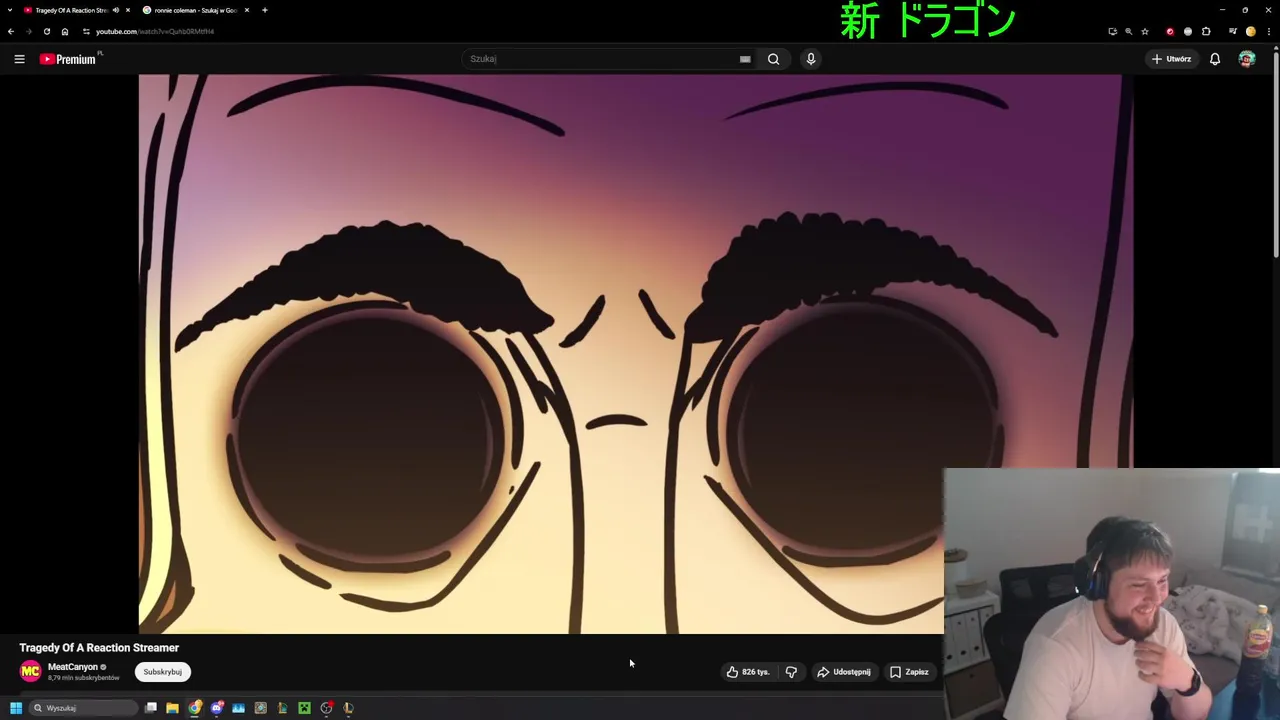The width and height of the screenshot is (1280, 720).
Task: Open Chrome three-dot menu
Action: click(1268, 31)
